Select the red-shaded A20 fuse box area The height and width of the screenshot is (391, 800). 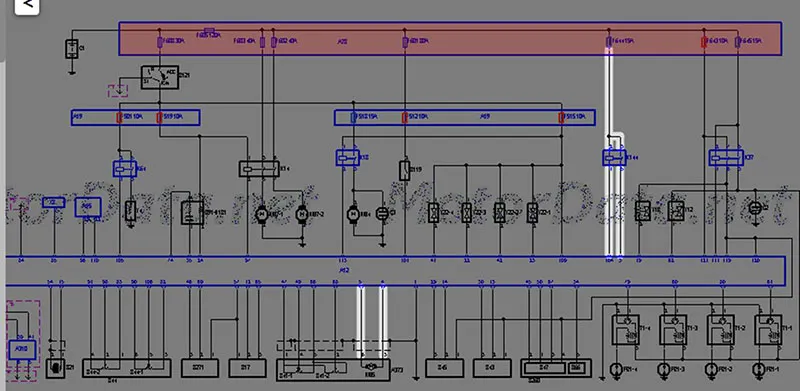point(450,38)
